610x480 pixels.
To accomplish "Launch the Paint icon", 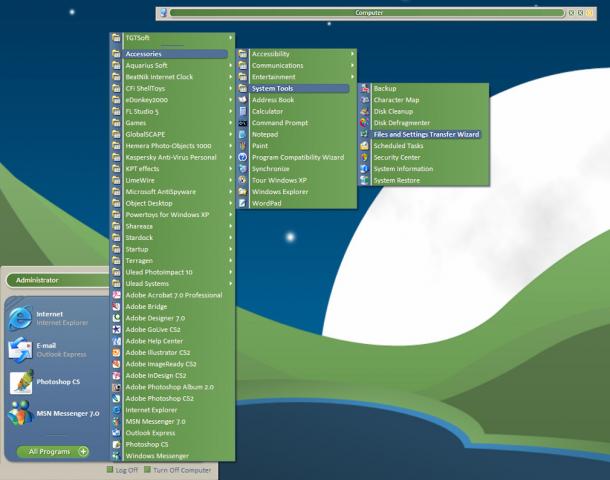I will 243,146.
